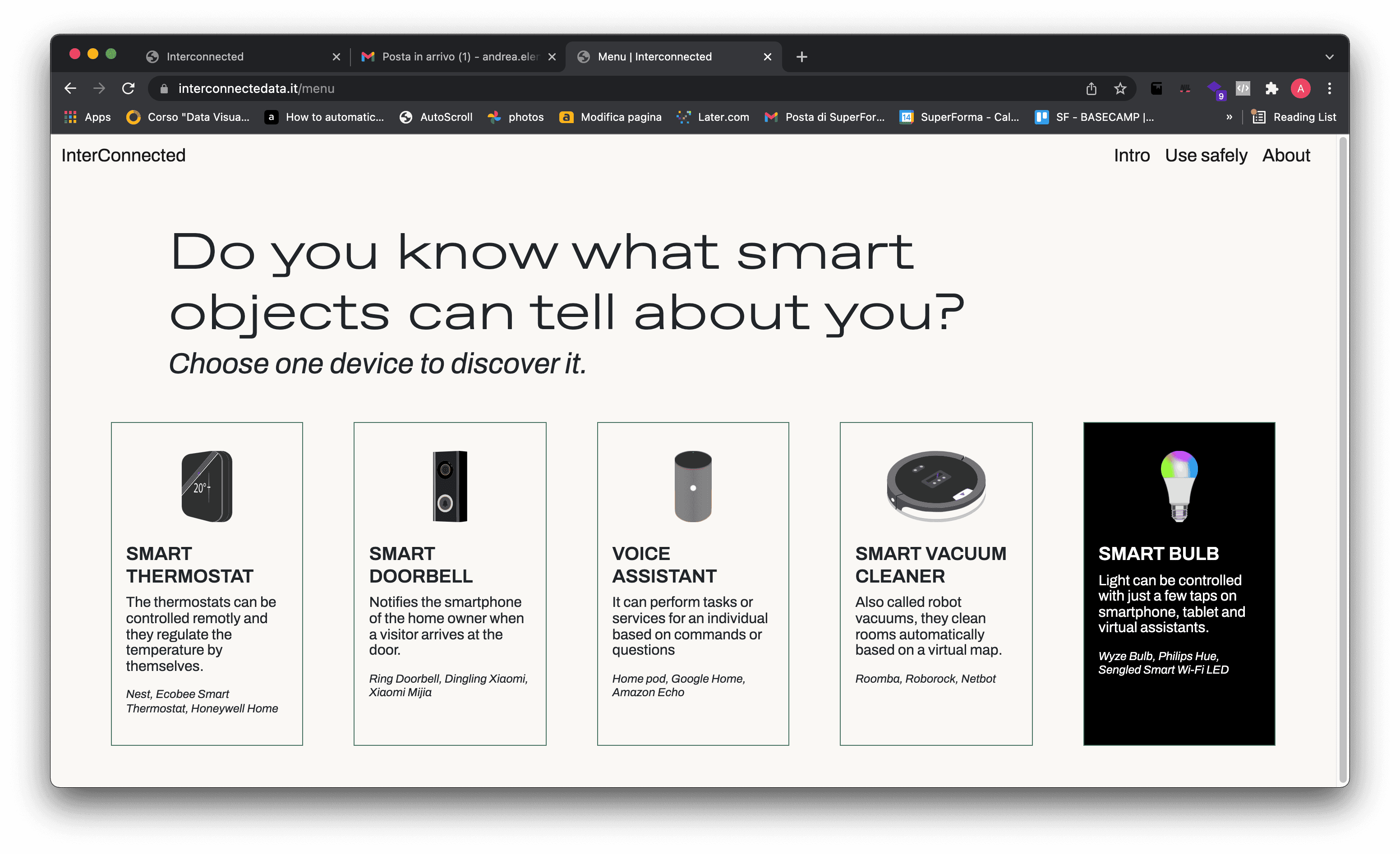Open Reading List panel
This screenshot has width=1400, height=854.
[x=1294, y=117]
